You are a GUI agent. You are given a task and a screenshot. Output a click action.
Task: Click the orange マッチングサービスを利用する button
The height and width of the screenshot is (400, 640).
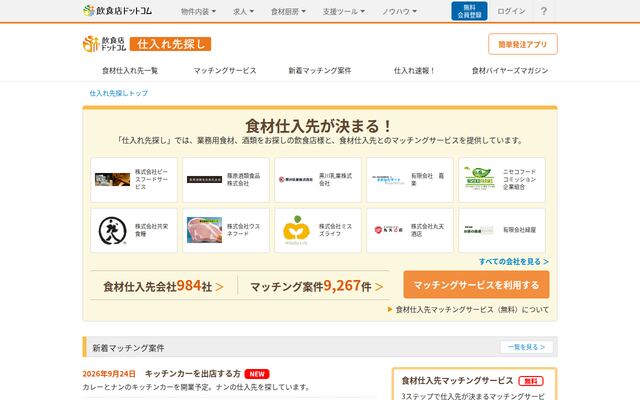click(476, 284)
